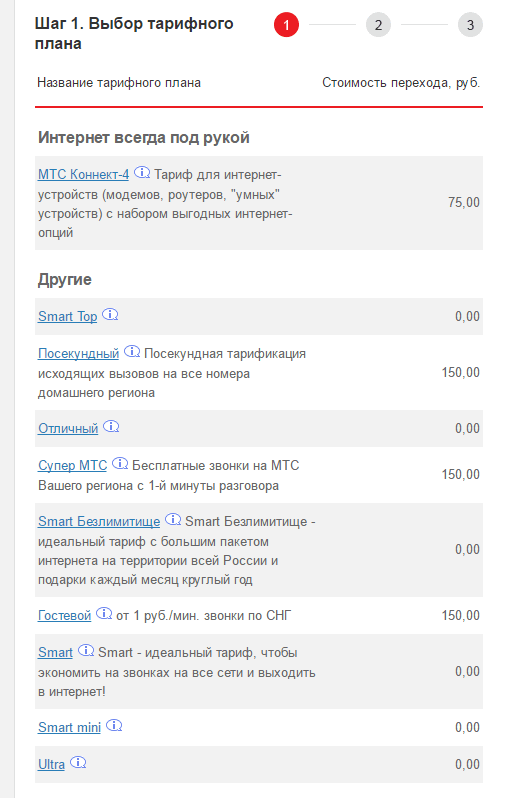Click info icon next to Ultra
Screen dimensions: 514x798
tap(78, 763)
